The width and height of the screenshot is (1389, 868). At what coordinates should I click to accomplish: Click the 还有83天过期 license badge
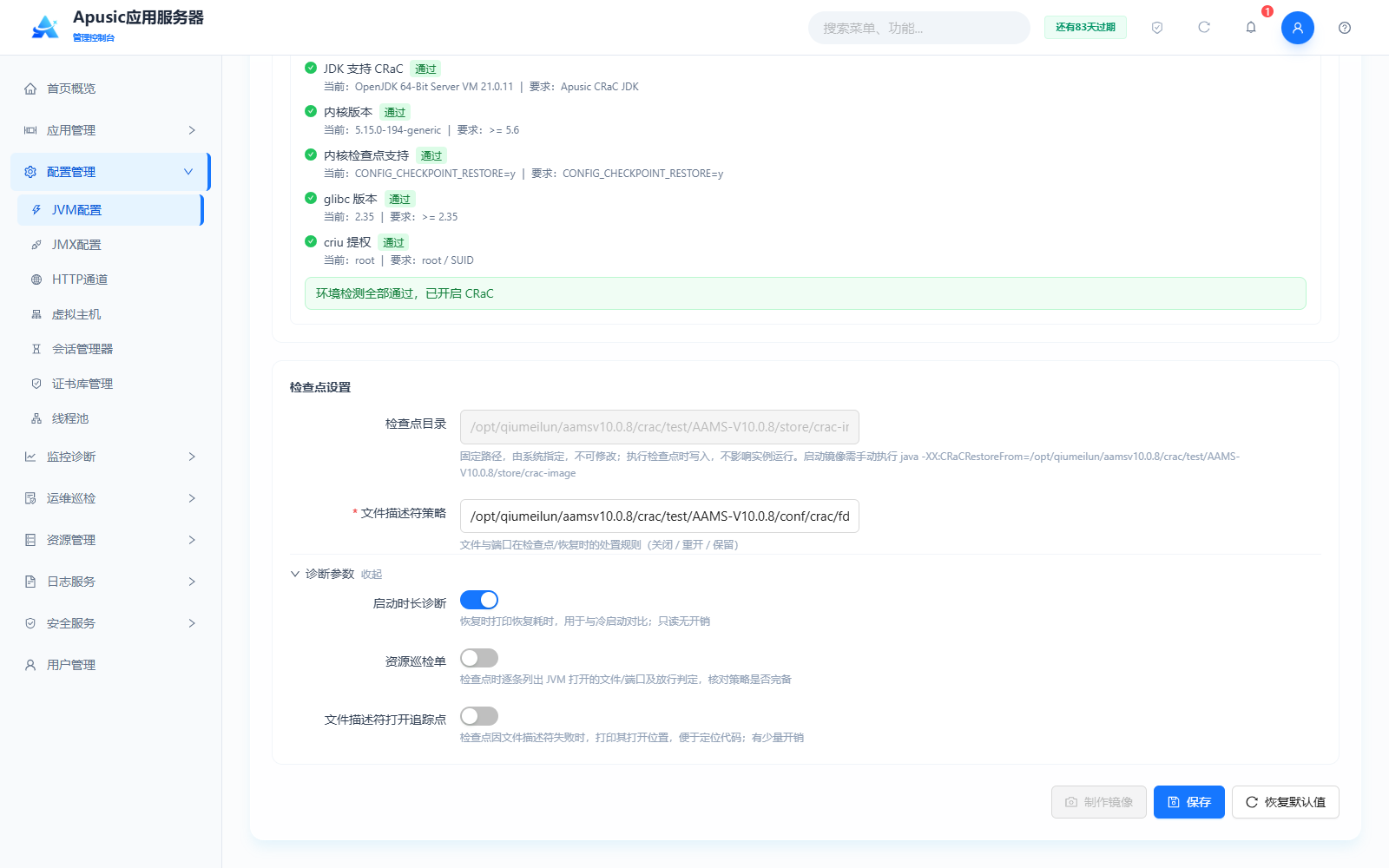tap(1085, 28)
